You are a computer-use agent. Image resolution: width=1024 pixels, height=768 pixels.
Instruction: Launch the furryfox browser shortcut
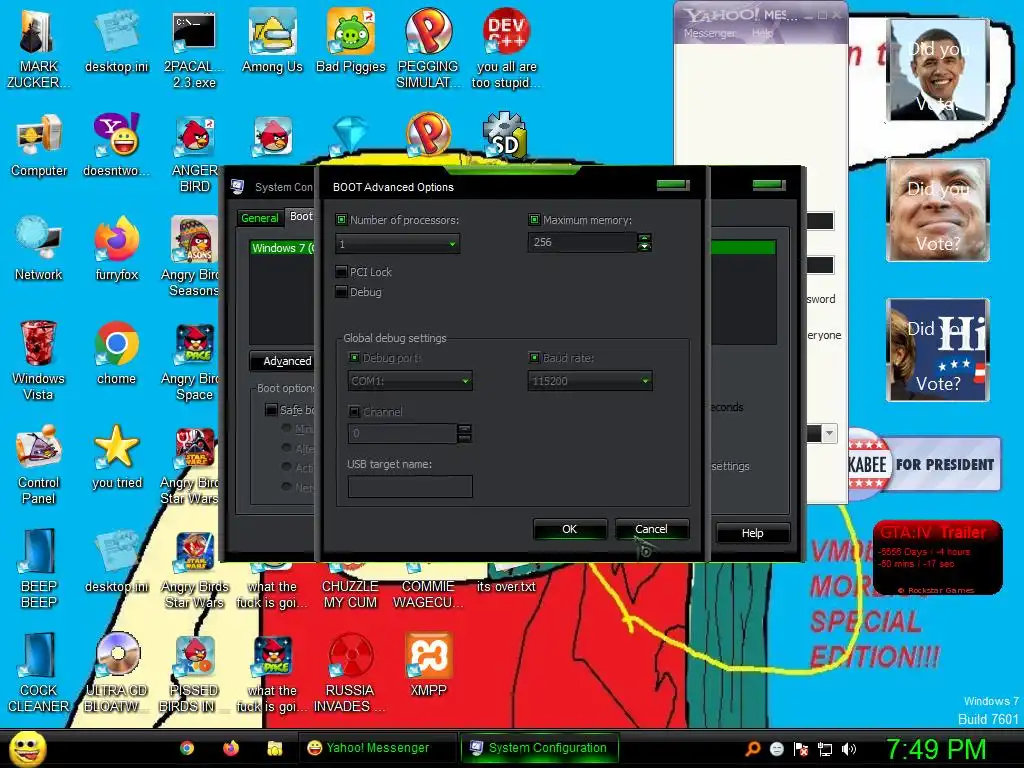click(x=116, y=249)
